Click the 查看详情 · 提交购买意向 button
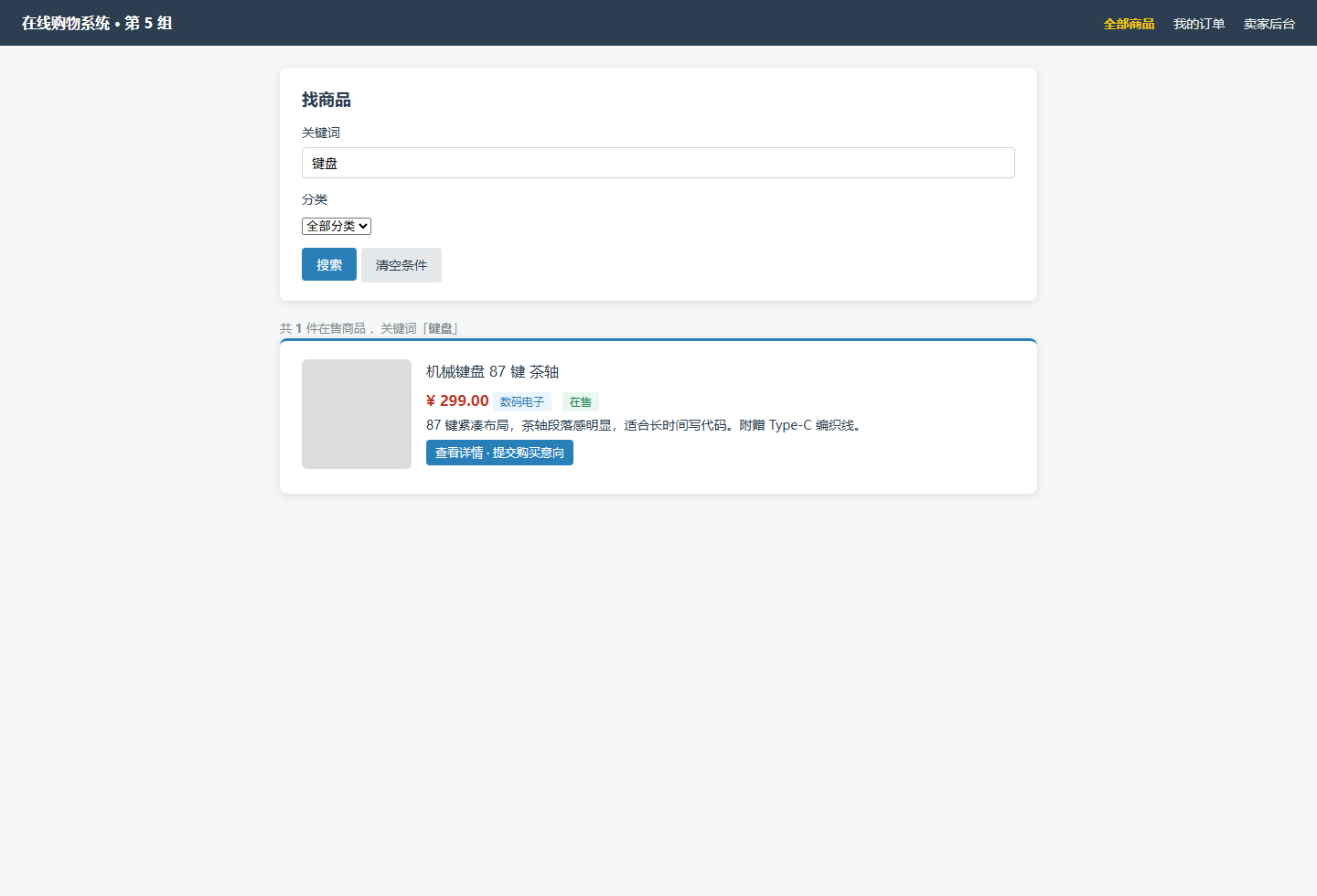This screenshot has height=896, width=1317. (x=499, y=453)
